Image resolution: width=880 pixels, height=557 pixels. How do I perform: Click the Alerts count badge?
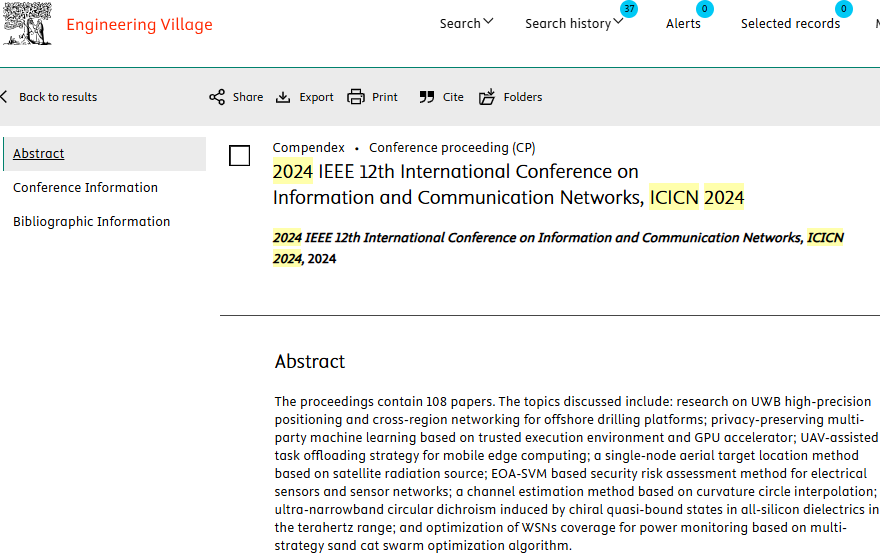click(704, 9)
